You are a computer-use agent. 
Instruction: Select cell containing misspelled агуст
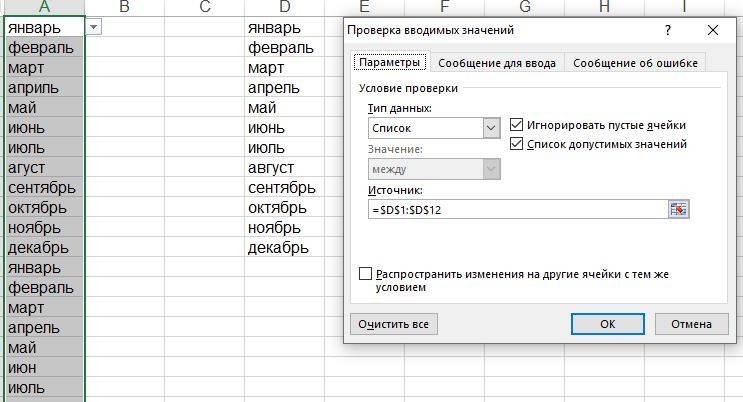coord(44,168)
